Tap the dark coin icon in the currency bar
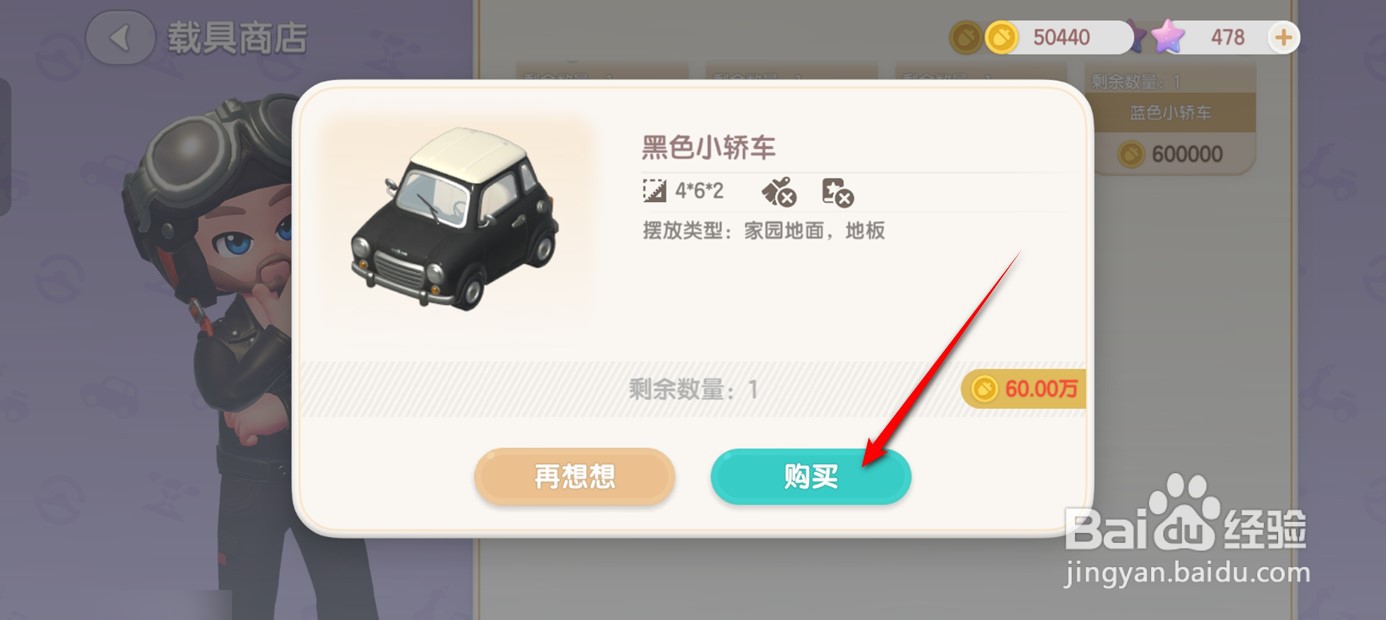Viewport: 1386px width, 620px height. 966,38
